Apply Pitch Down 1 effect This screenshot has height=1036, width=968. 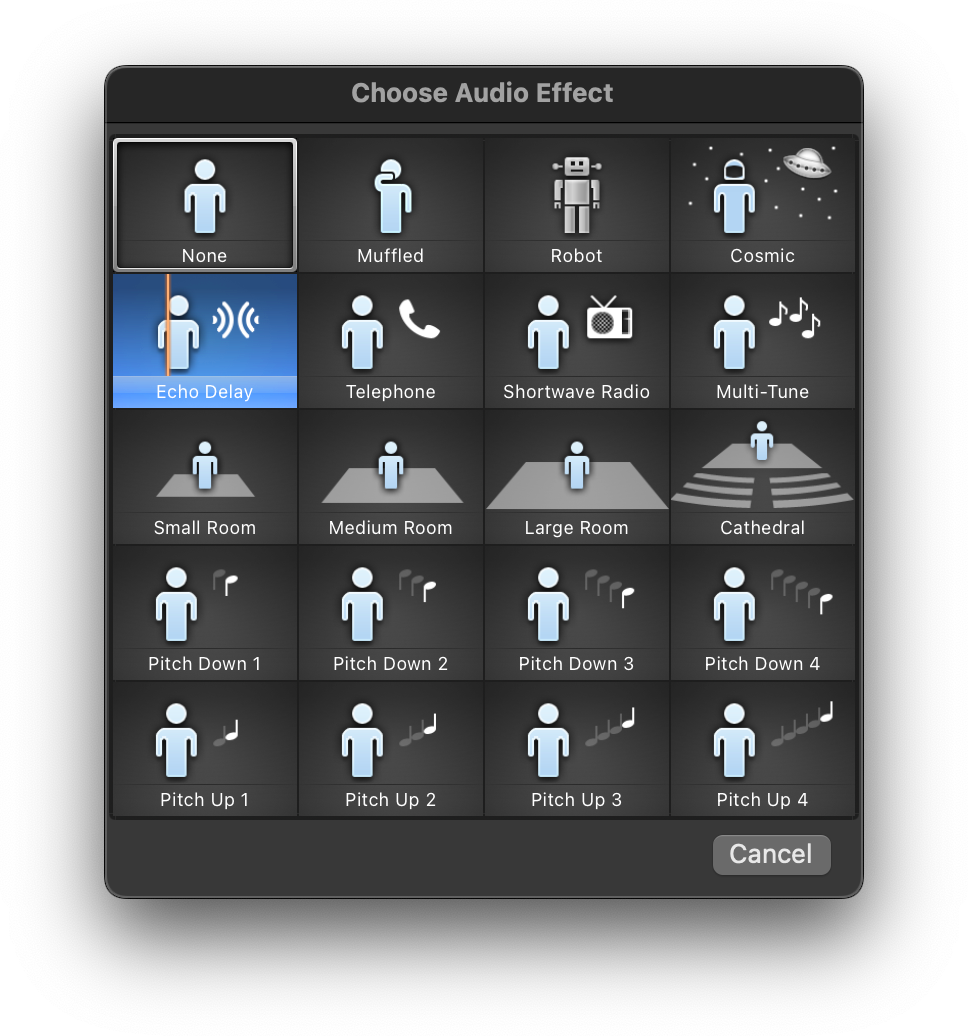pyautogui.click(x=205, y=613)
